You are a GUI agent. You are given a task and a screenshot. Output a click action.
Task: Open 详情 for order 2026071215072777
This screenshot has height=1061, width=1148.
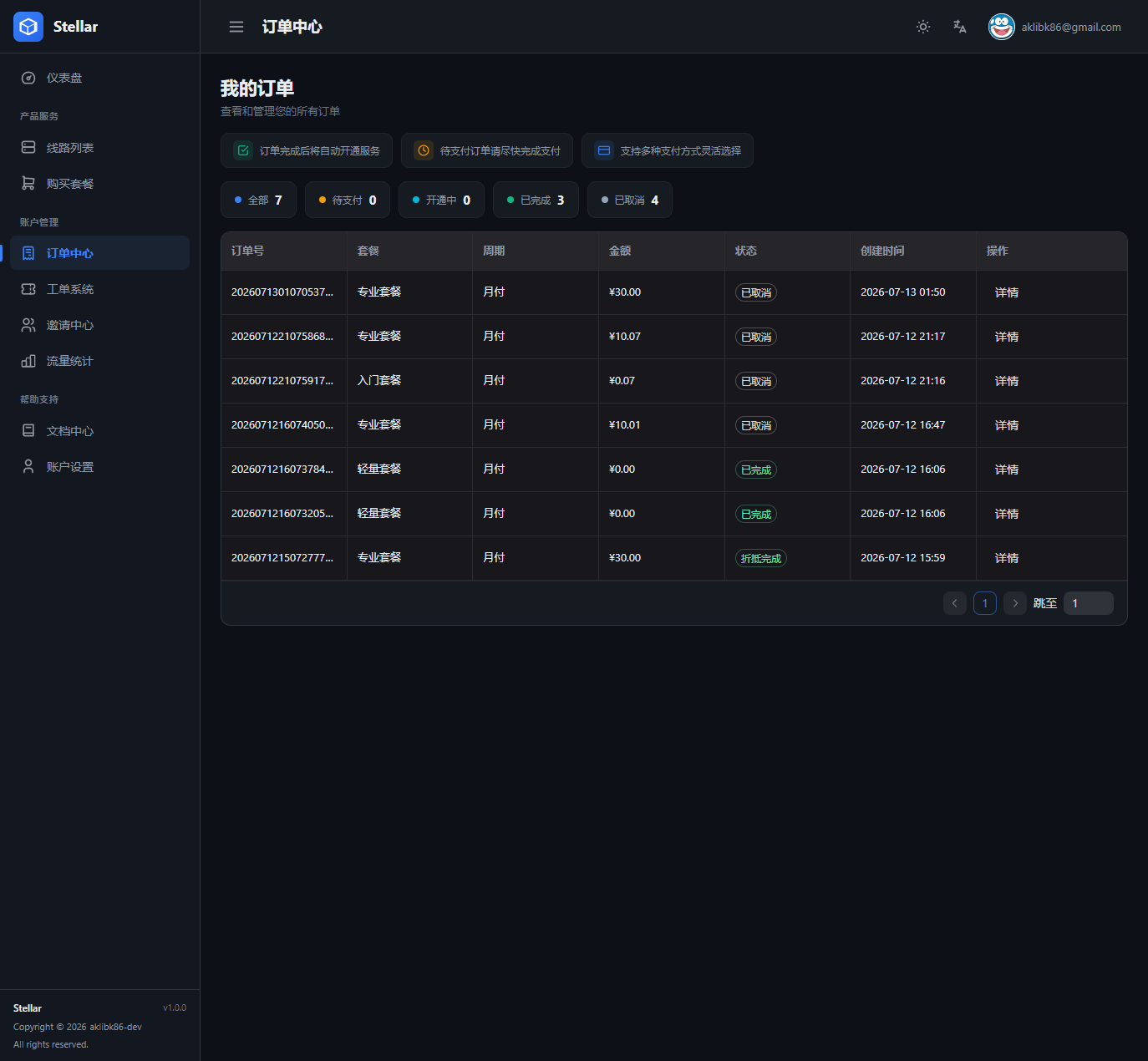point(1007,558)
